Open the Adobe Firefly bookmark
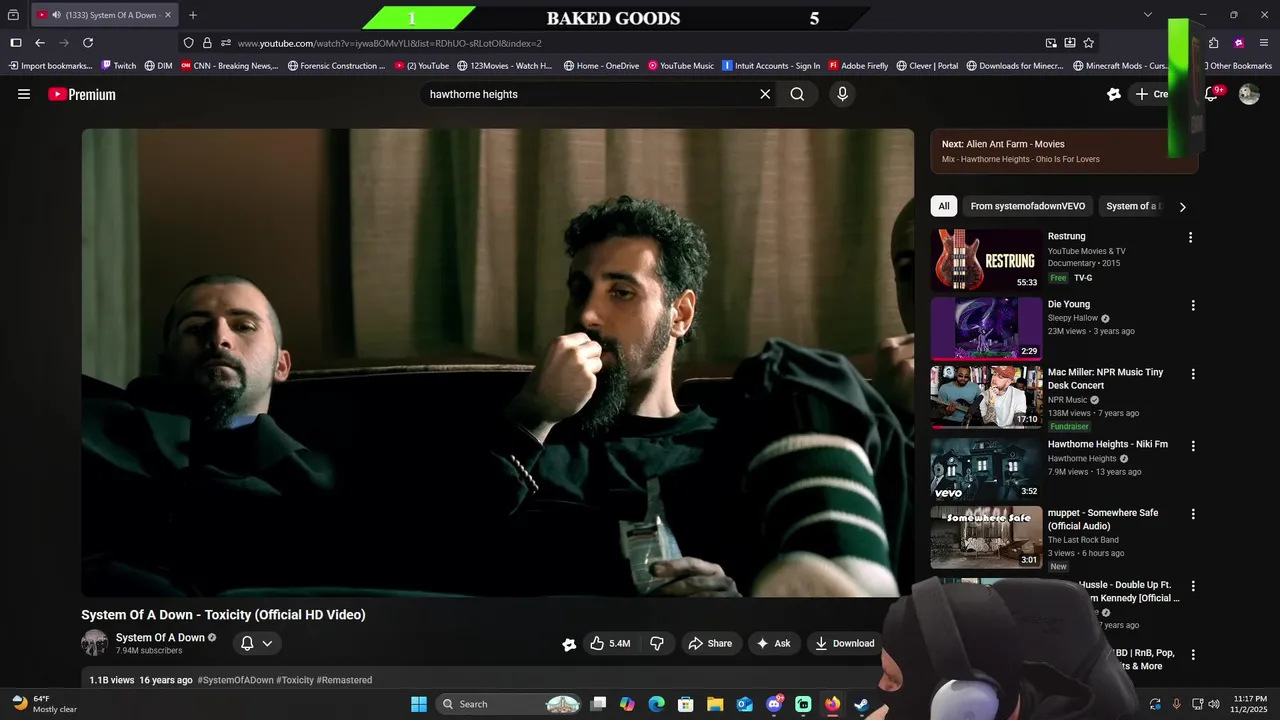The height and width of the screenshot is (720, 1280). click(857, 66)
